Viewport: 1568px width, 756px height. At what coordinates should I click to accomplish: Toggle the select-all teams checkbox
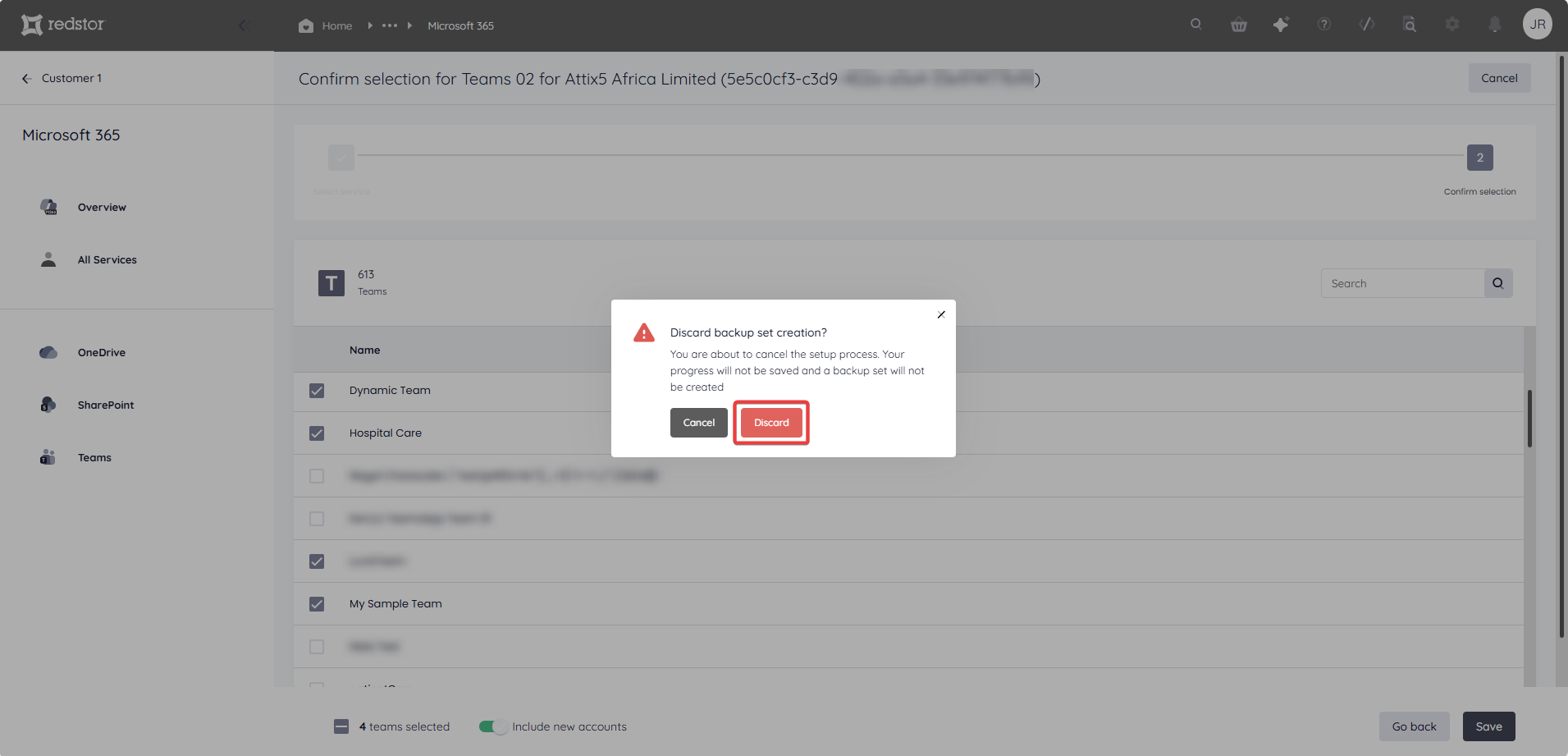click(x=341, y=726)
